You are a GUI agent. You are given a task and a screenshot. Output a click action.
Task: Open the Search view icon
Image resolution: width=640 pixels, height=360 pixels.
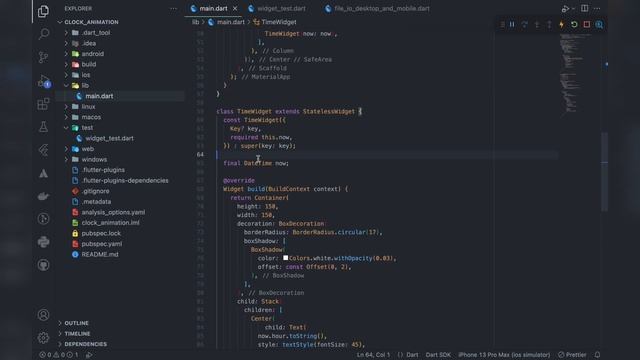[43, 34]
